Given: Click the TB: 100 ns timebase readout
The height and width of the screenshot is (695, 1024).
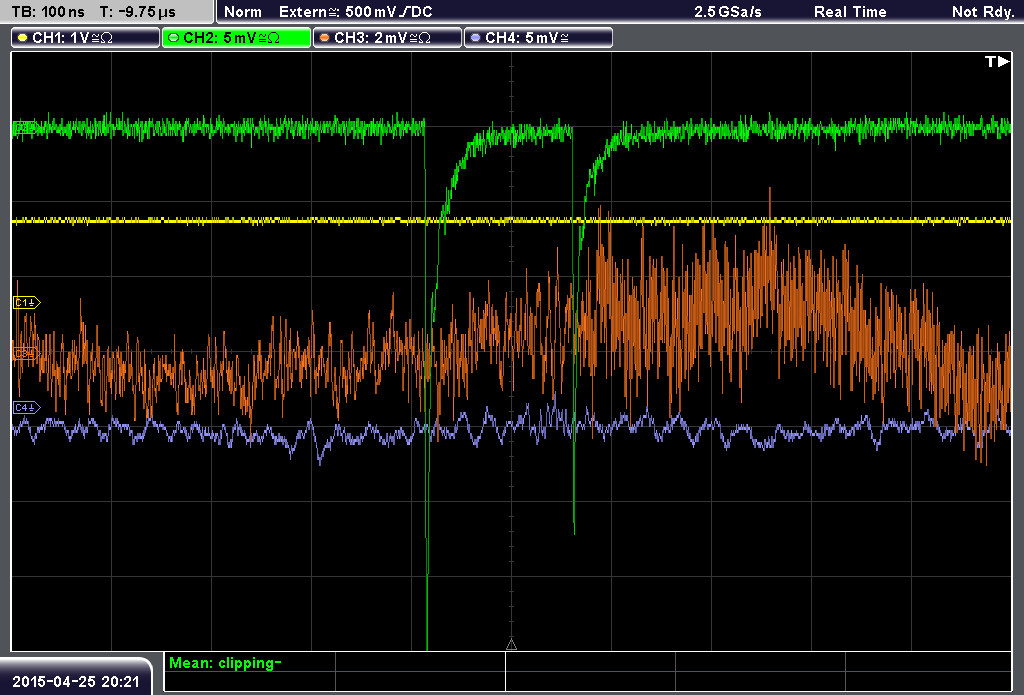Looking at the screenshot, I should pyautogui.click(x=48, y=12).
